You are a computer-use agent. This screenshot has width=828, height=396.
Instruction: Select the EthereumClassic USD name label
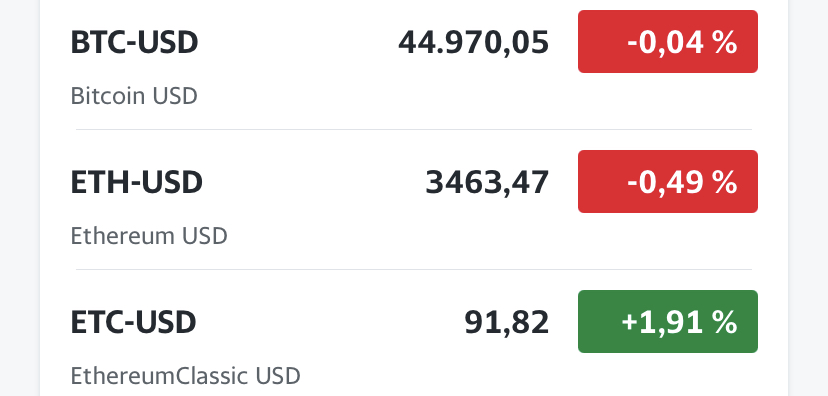[x=185, y=376]
